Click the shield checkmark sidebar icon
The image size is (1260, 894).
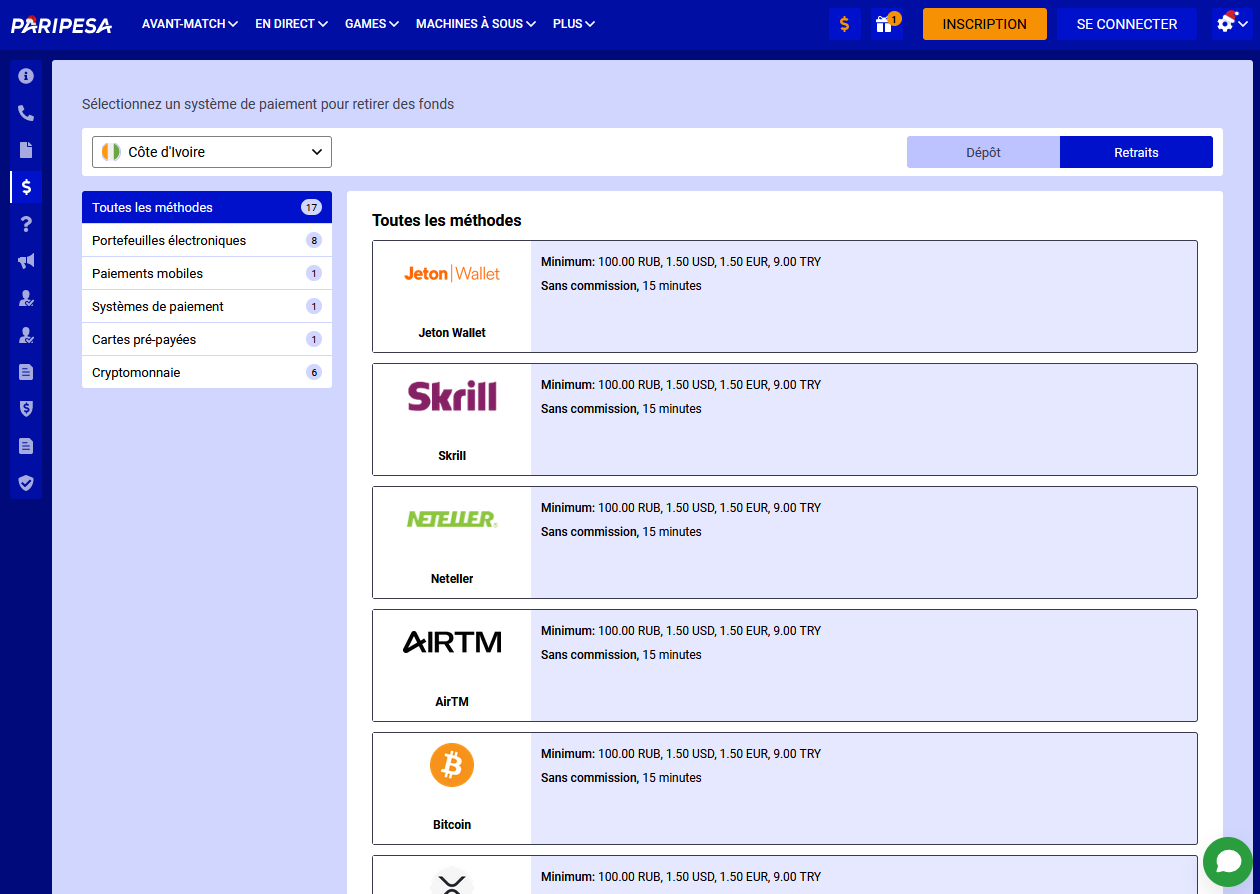[x=26, y=483]
